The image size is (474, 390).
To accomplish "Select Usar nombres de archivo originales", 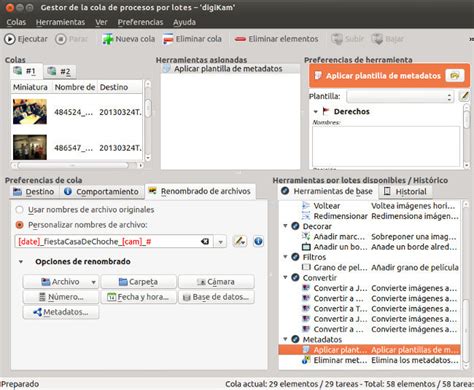I will (x=19, y=210).
